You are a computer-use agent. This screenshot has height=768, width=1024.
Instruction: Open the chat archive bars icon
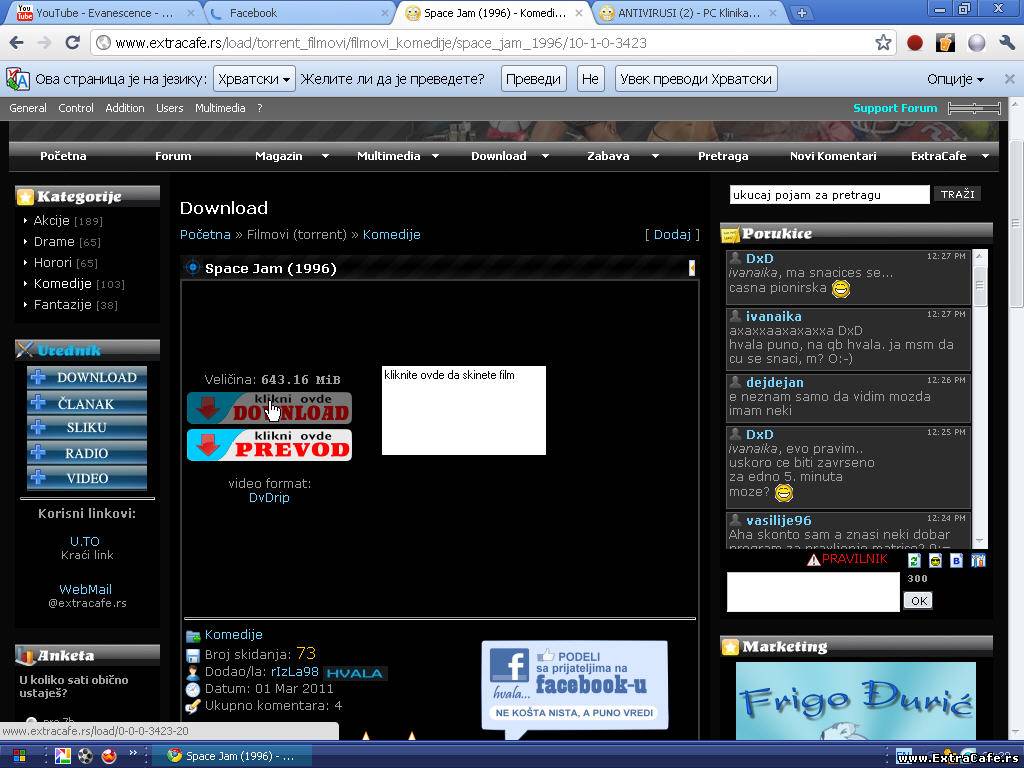pos(978,560)
